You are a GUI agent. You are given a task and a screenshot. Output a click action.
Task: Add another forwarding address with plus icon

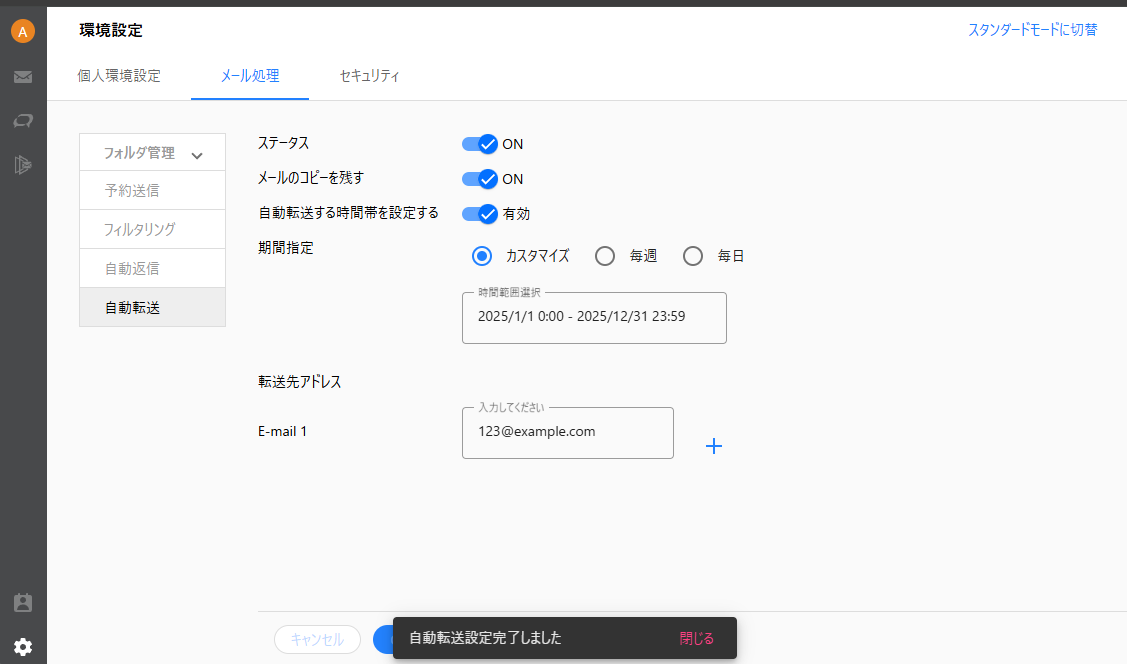pyautogui.click(x=714, y=446)
